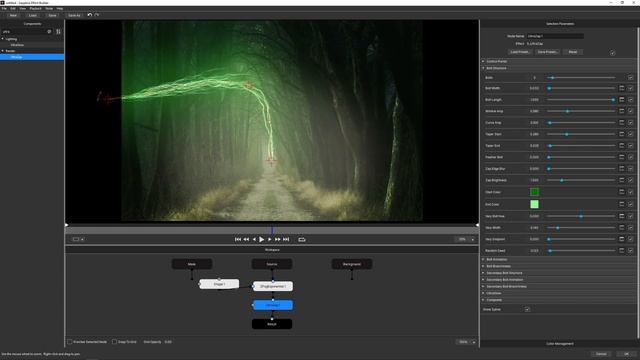Open animation options for Curve Amp
This screenshot has width=640, height=360.
pyautogui.click(x=622, y=122)
